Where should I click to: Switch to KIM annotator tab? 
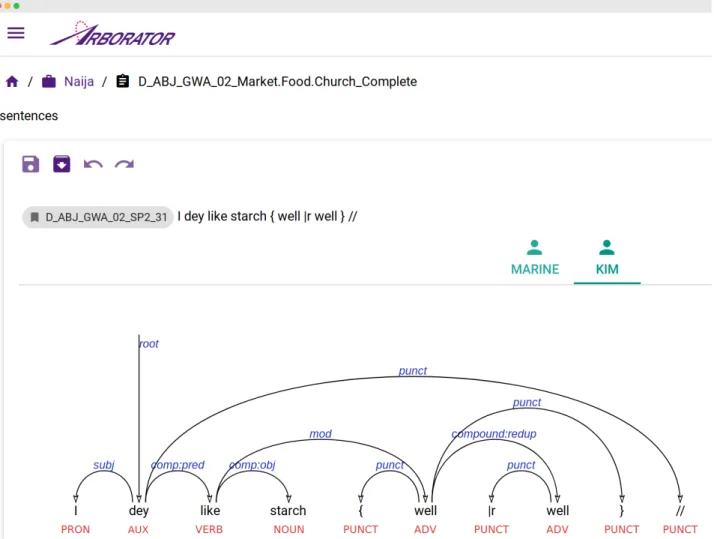[607, 258]
